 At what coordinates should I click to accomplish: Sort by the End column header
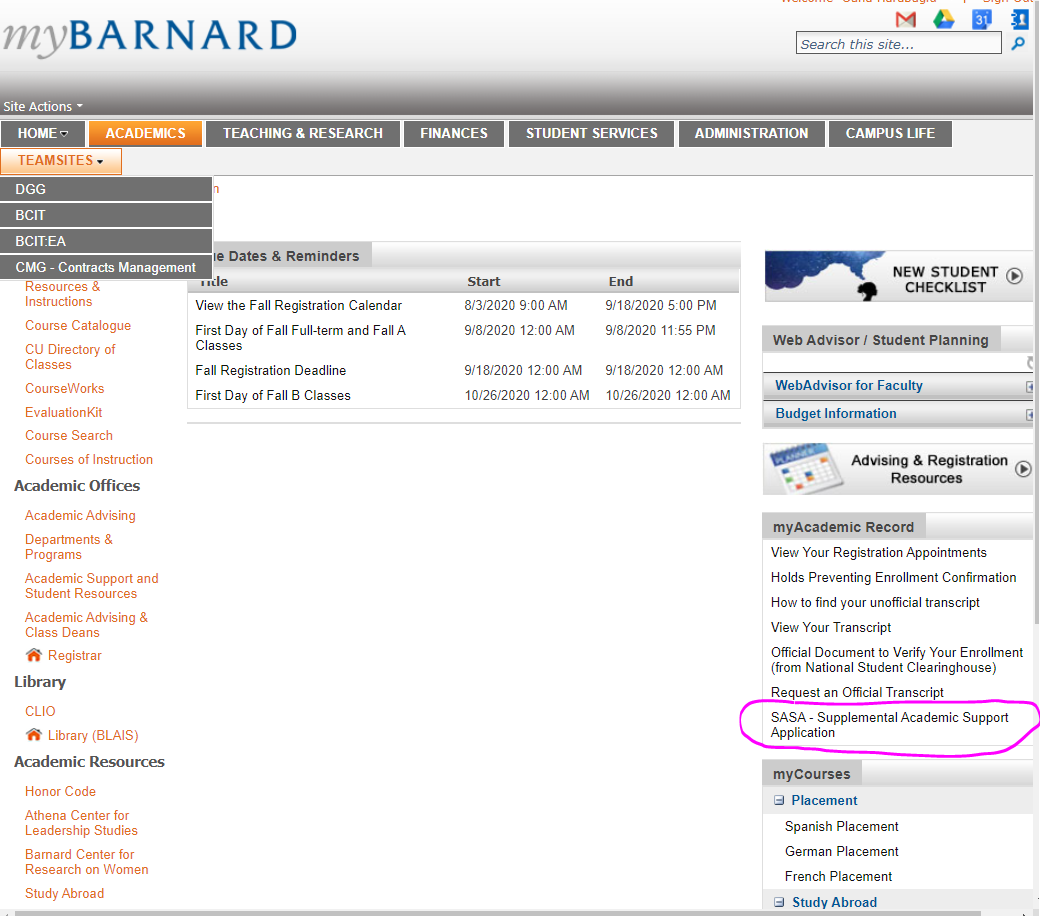coord(621,281)
